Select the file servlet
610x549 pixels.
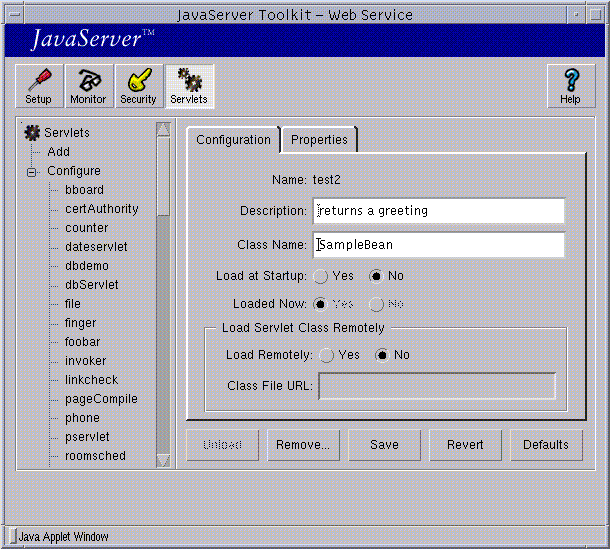(73, 304)
